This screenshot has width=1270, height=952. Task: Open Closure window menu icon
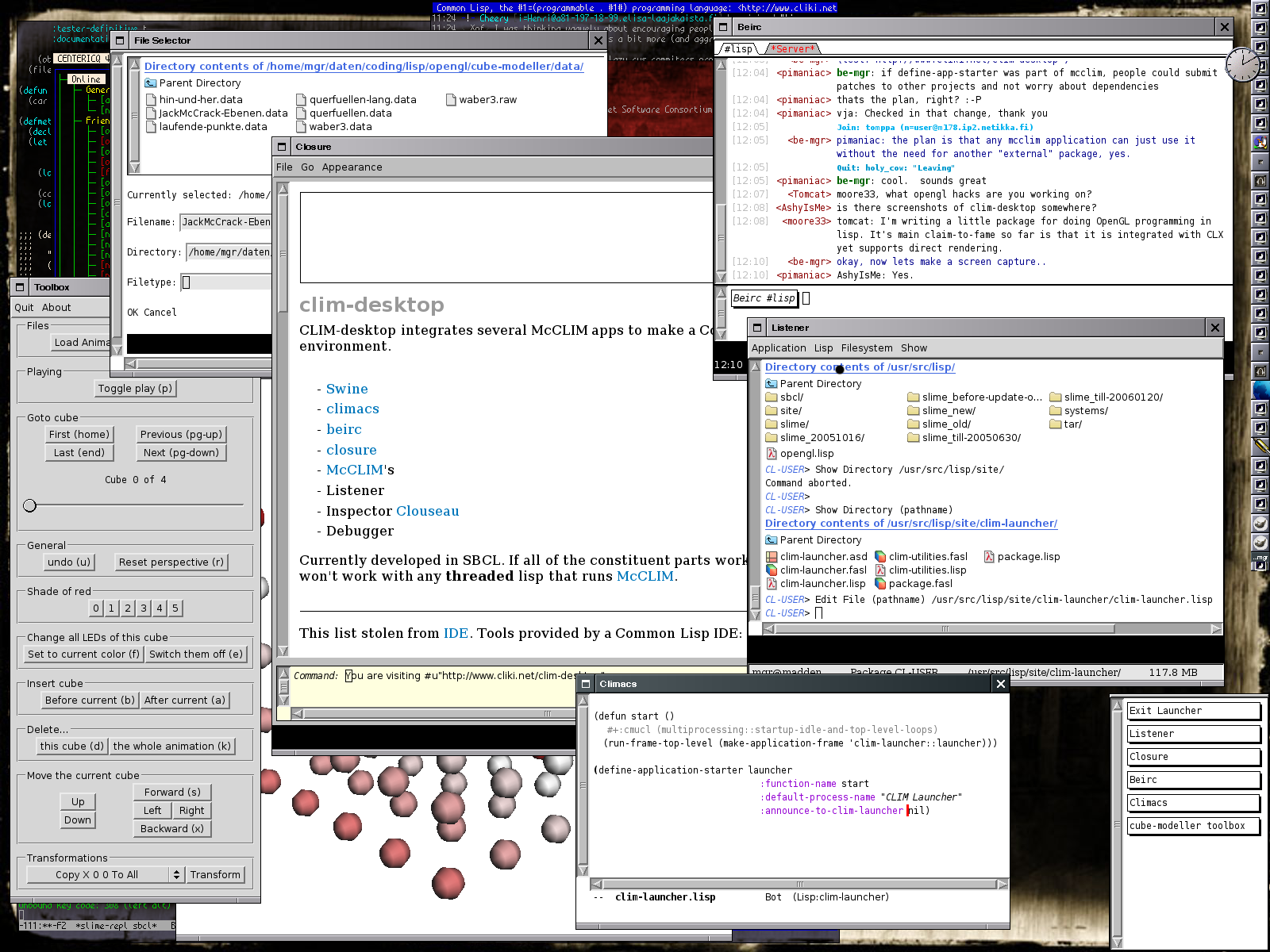[282, 147]
